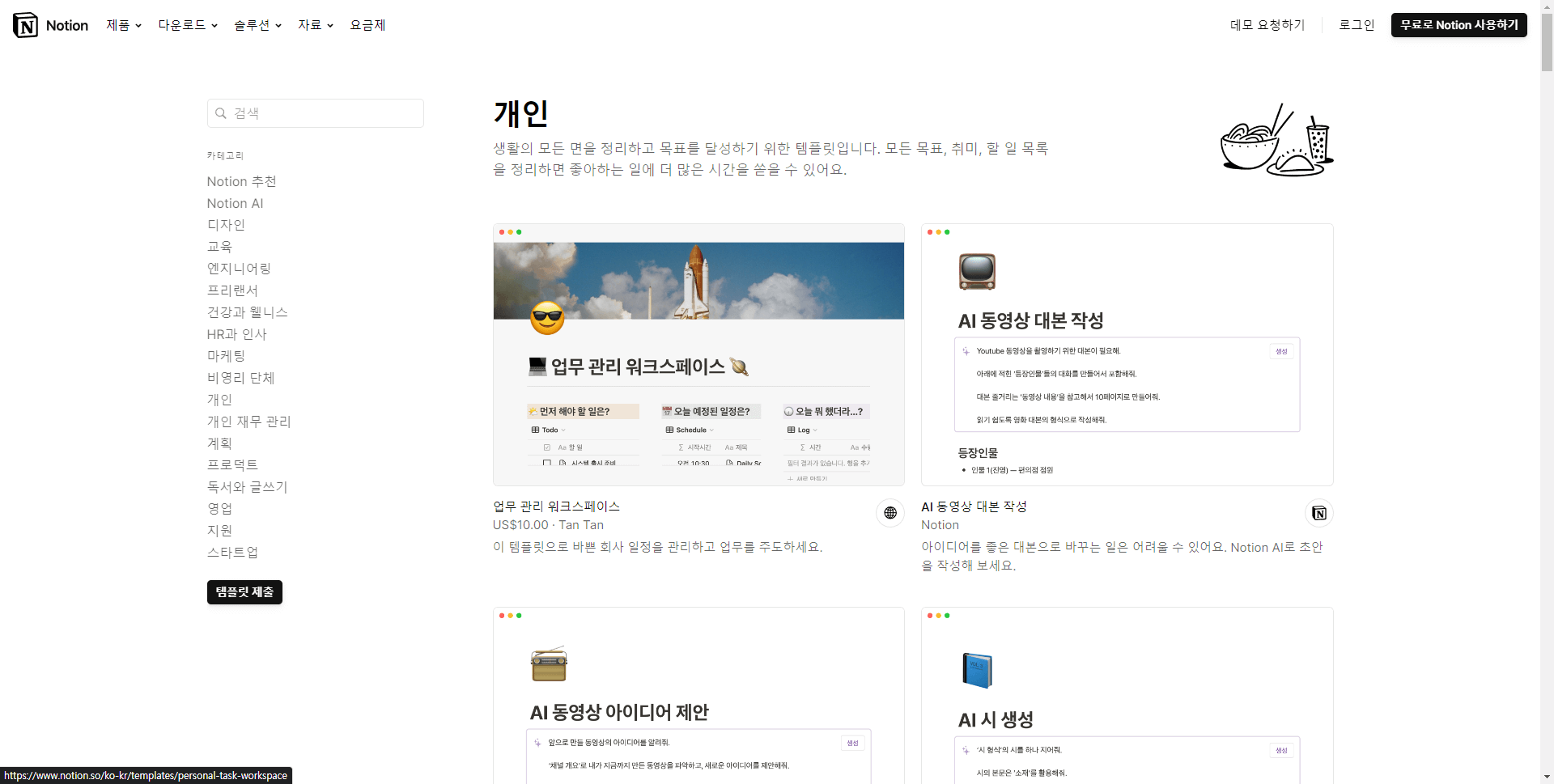Click the Notion logo icon
The width and height of the screenshot is (1554, 784).
pyautogui.click(x=26, y=25)
